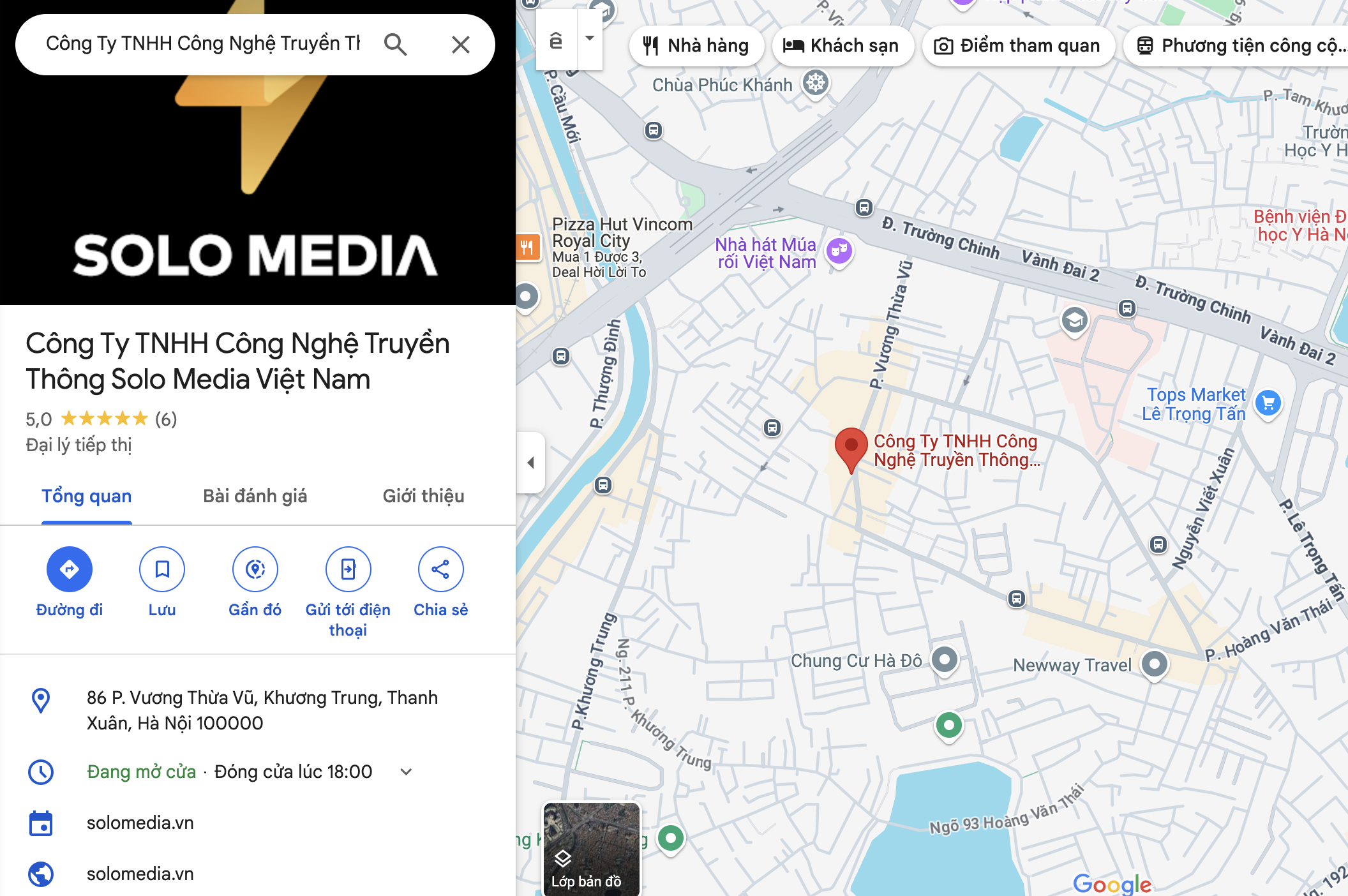Share the place via Chia sẻ icon
Screen dimensions: 1348x896
pyautogui.click(x=440, y=569)
